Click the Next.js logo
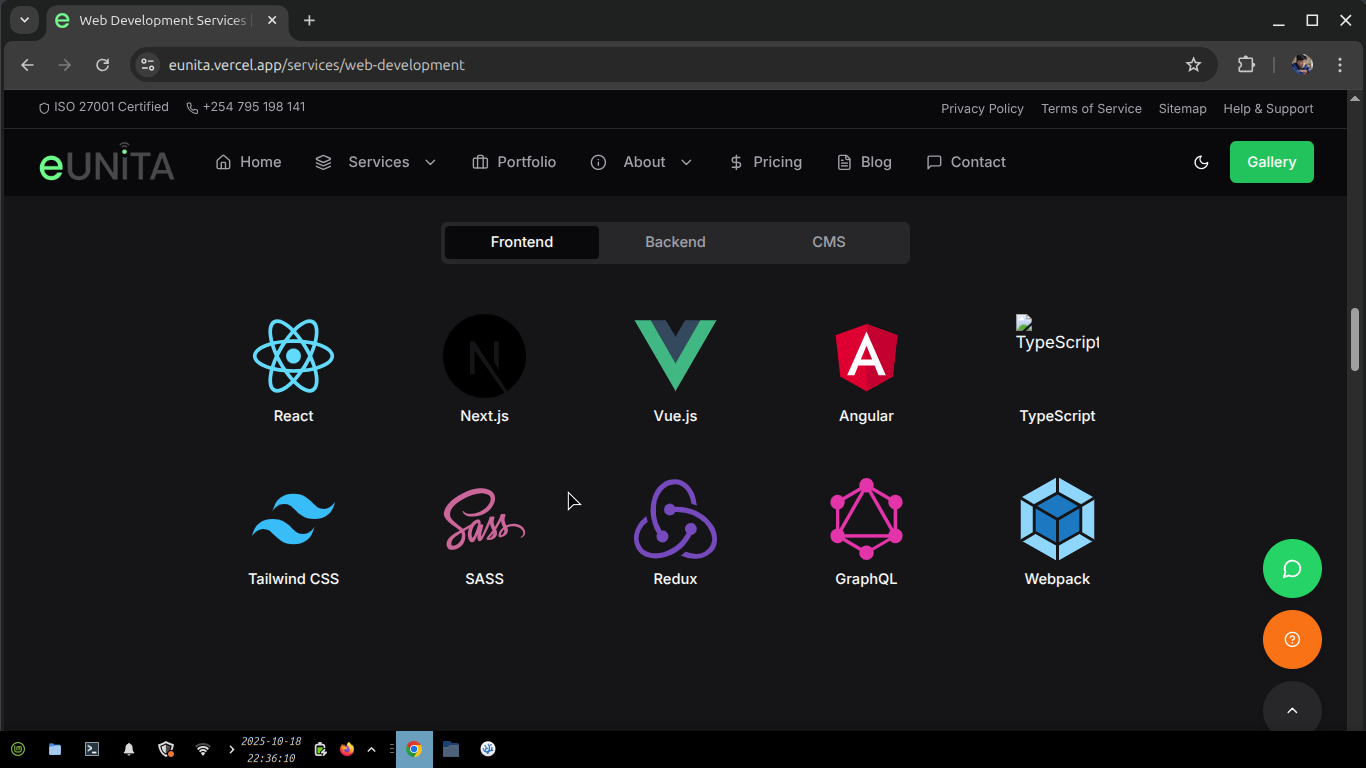 pyautogui.click(x=484, y=356)
